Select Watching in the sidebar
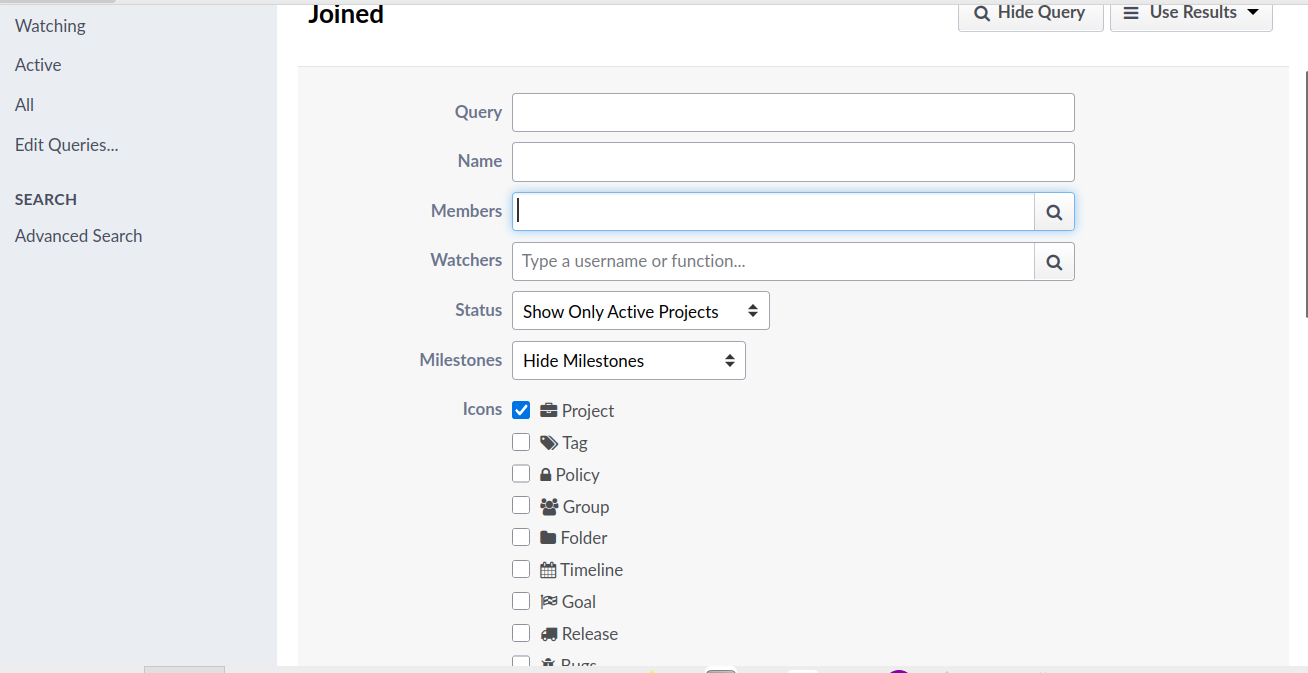Screen dimensions: 1308x673 point(50,26)
